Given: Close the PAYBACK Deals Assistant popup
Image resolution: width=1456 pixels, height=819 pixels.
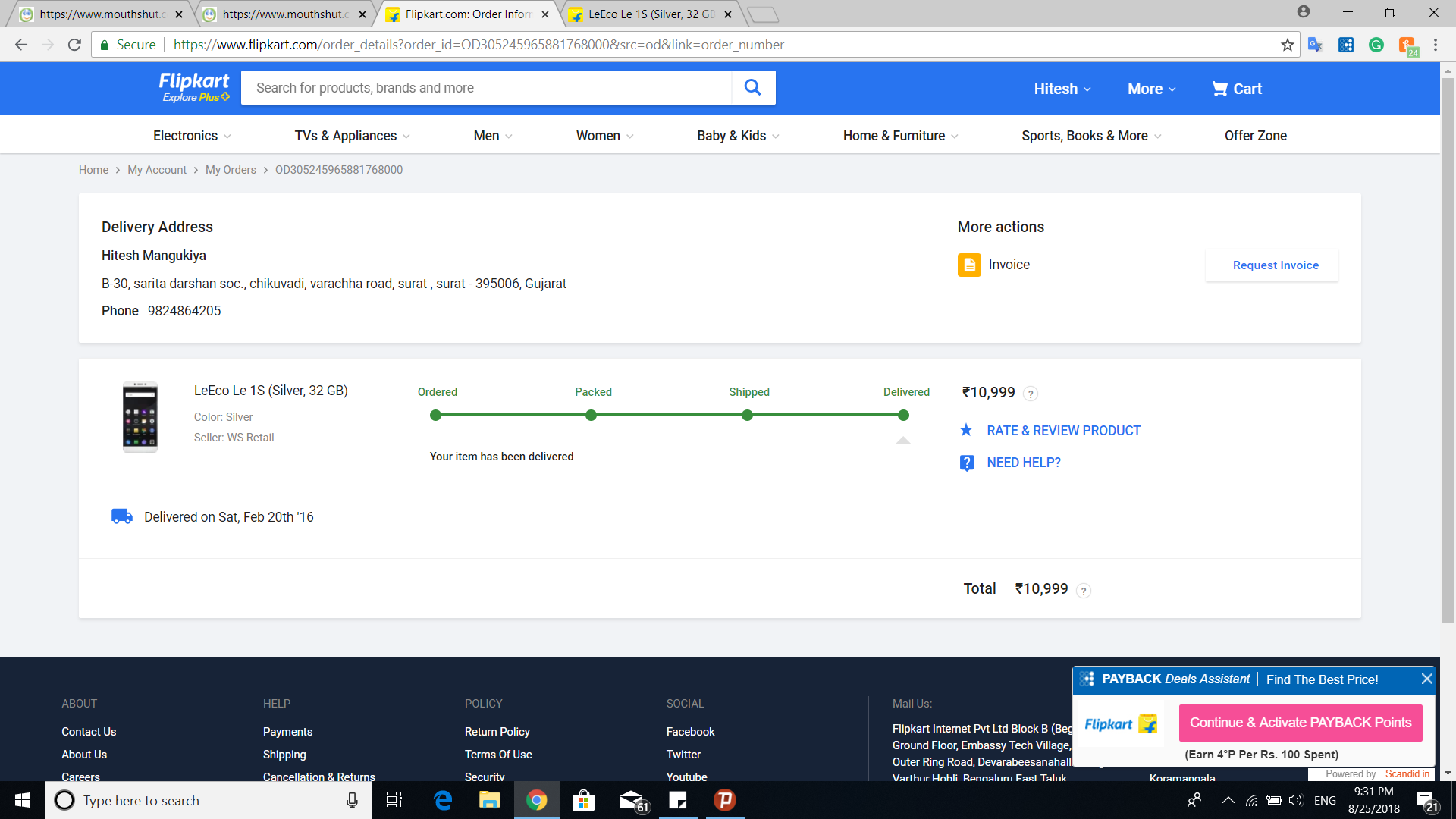Looking at the screenshot, I should 1426,679.
